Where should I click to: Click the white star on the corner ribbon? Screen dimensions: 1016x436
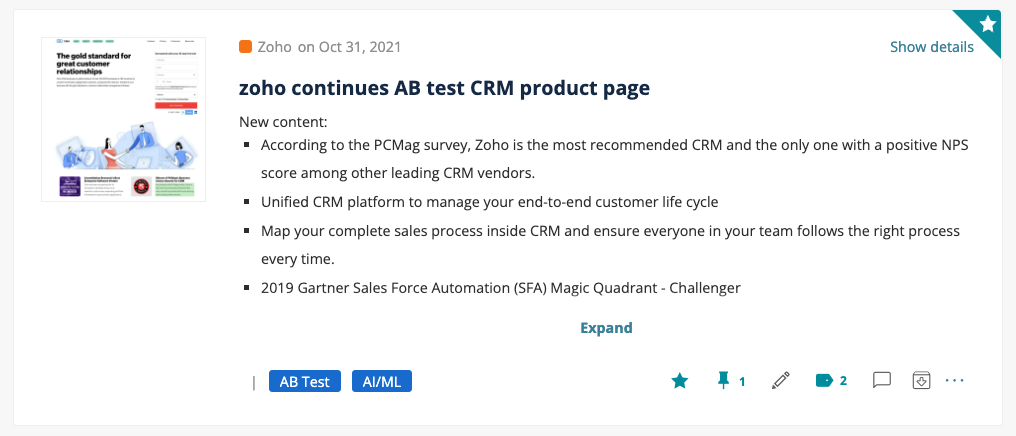[987, 25]
